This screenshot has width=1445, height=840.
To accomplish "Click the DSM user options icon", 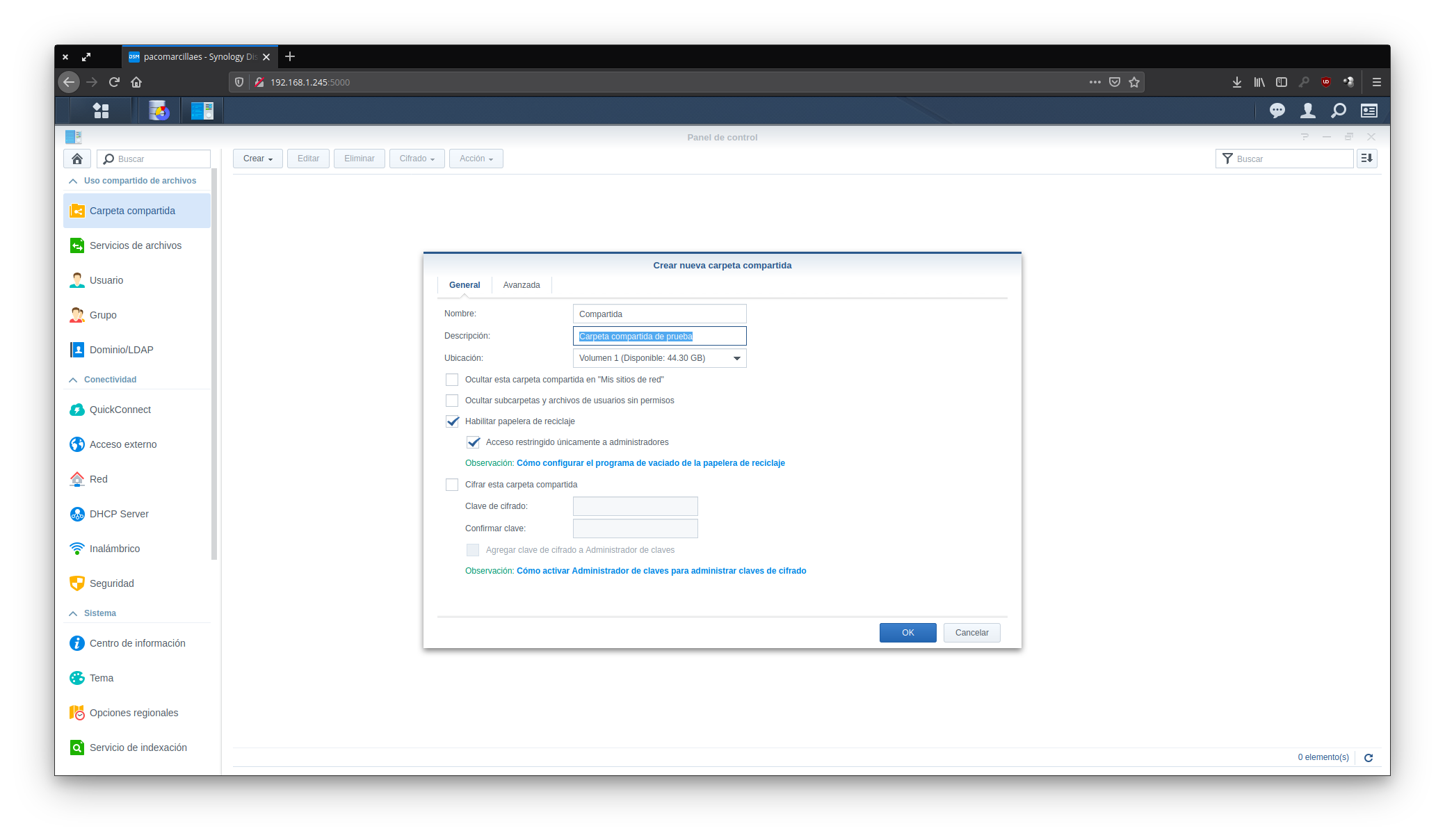I will tap(1307, 111).
